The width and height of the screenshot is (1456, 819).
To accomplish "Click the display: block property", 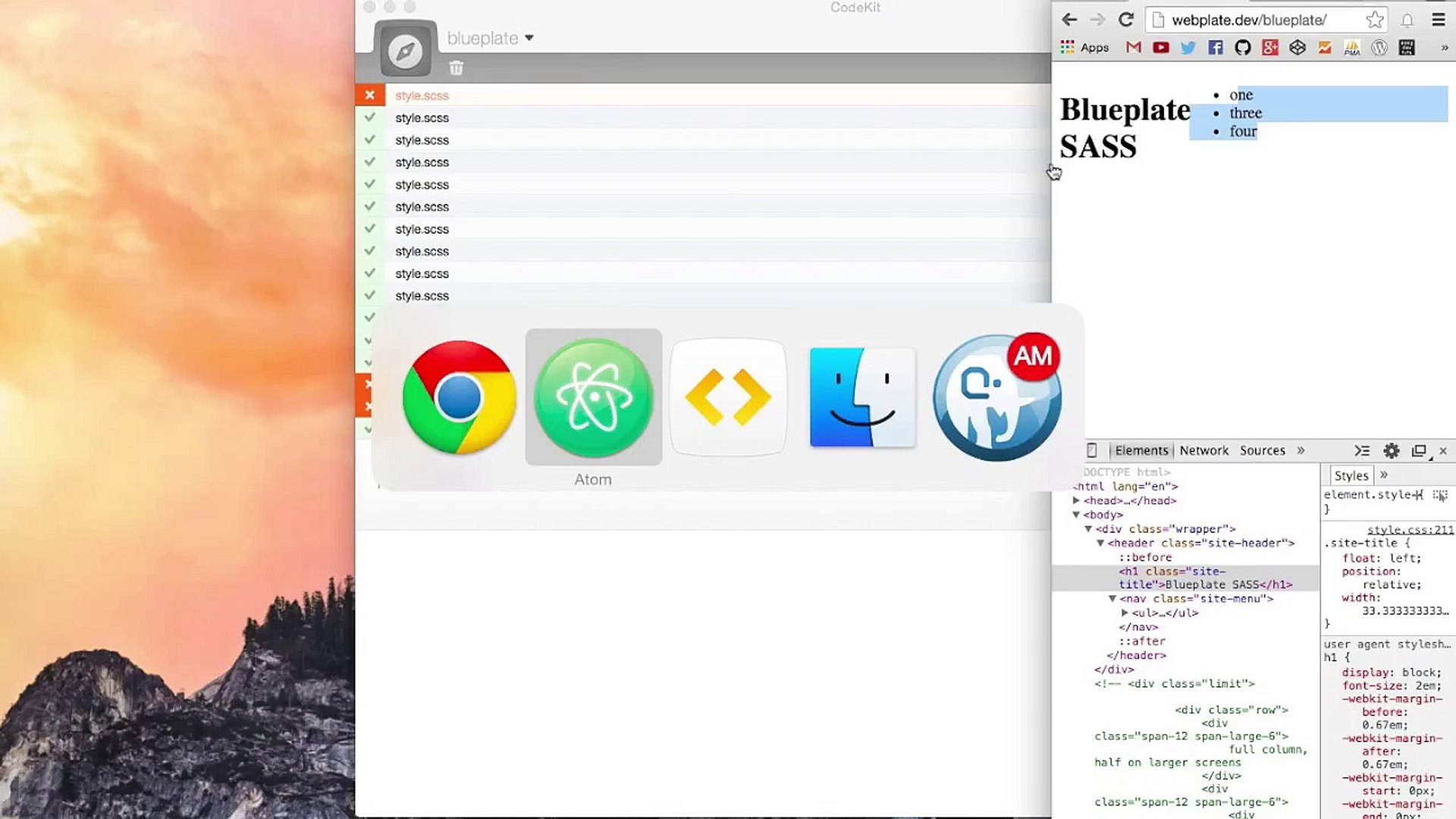I will 1392,673.
